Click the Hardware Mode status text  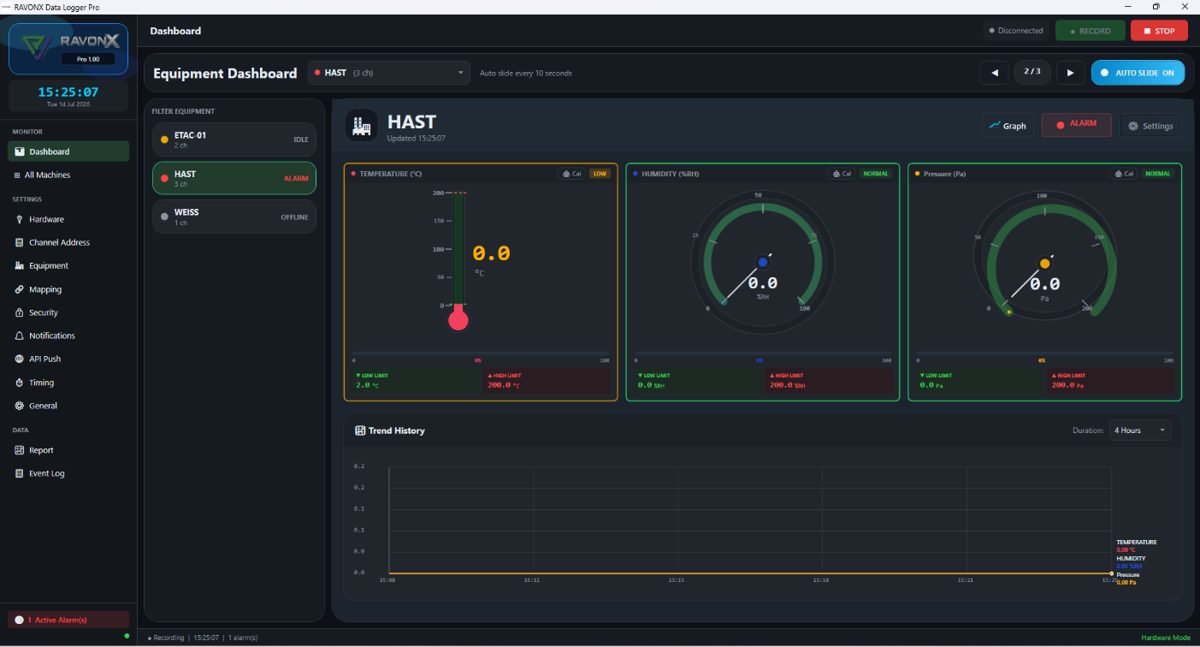click(1166, 638)
